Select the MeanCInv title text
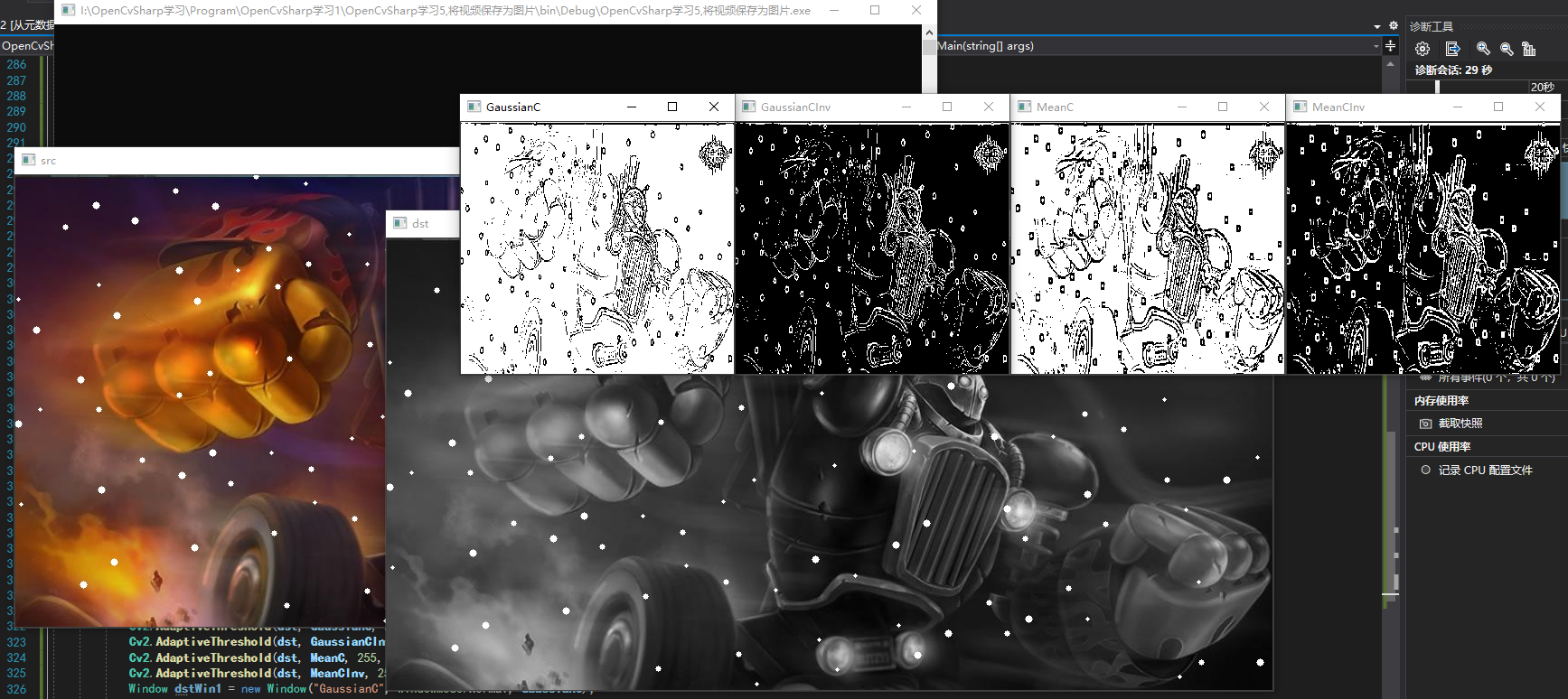This screenshot has height=699, width=1568. (1338, 107)
